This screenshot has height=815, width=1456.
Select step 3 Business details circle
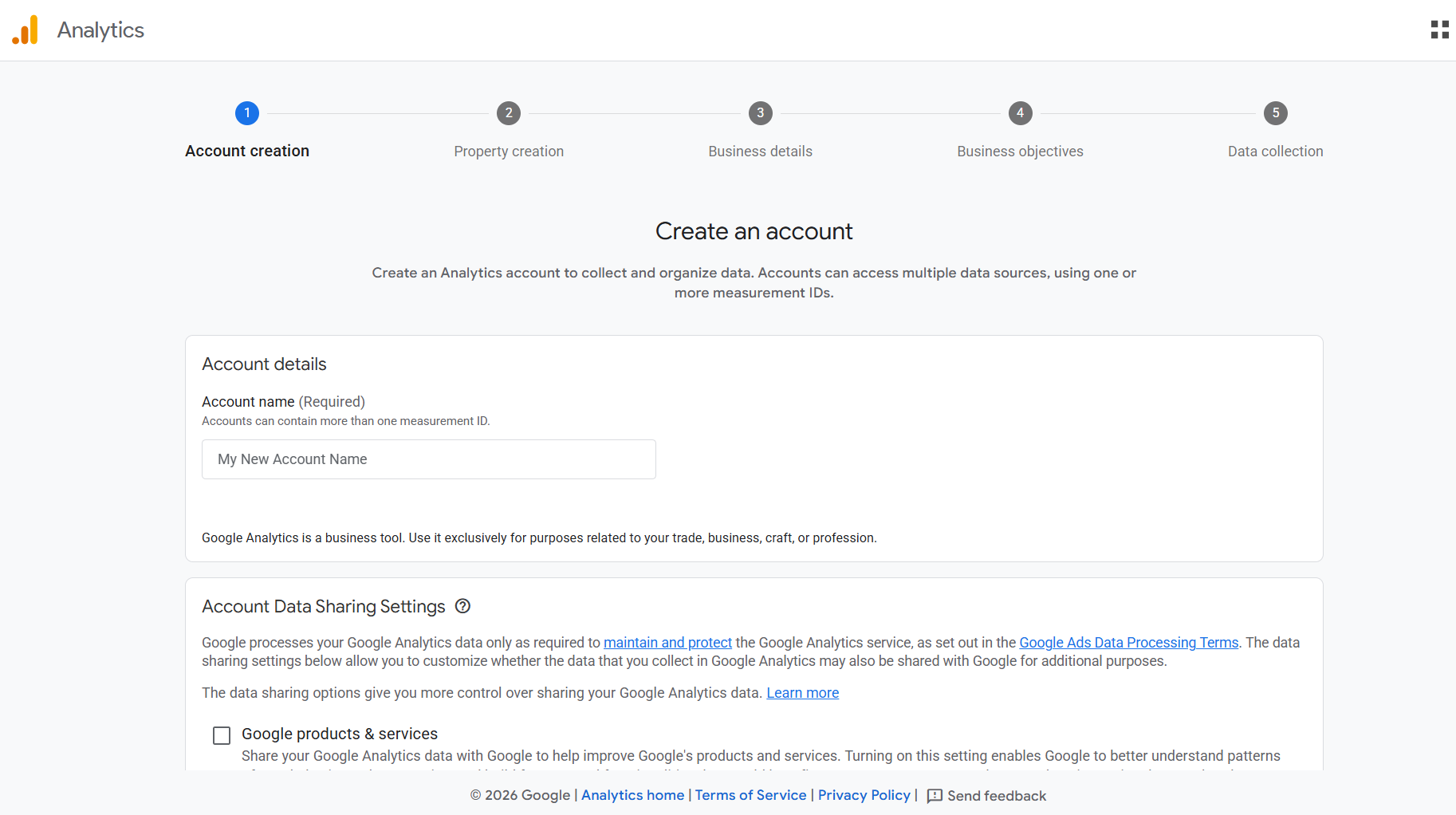[761, 113]
